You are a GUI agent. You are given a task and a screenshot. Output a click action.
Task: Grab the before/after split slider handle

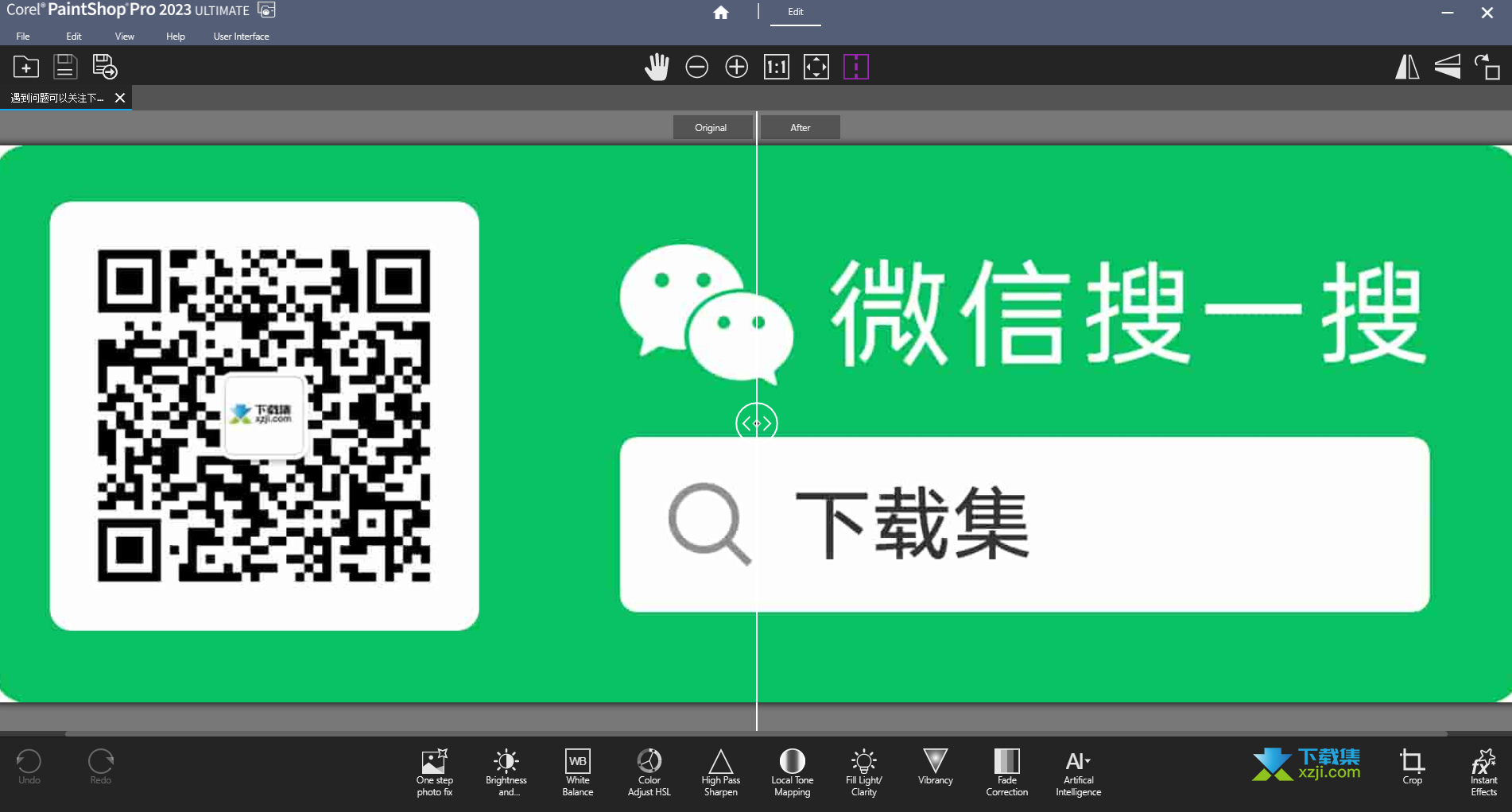tap(757, 423)
